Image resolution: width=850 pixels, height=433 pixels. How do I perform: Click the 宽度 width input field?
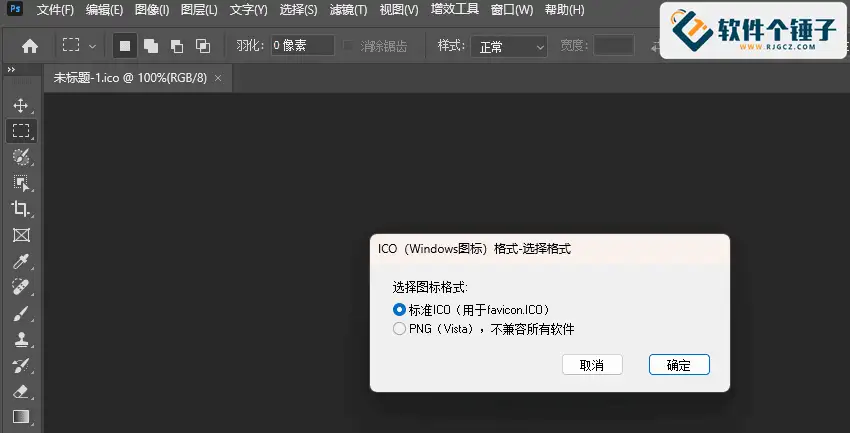coord(614,46)
